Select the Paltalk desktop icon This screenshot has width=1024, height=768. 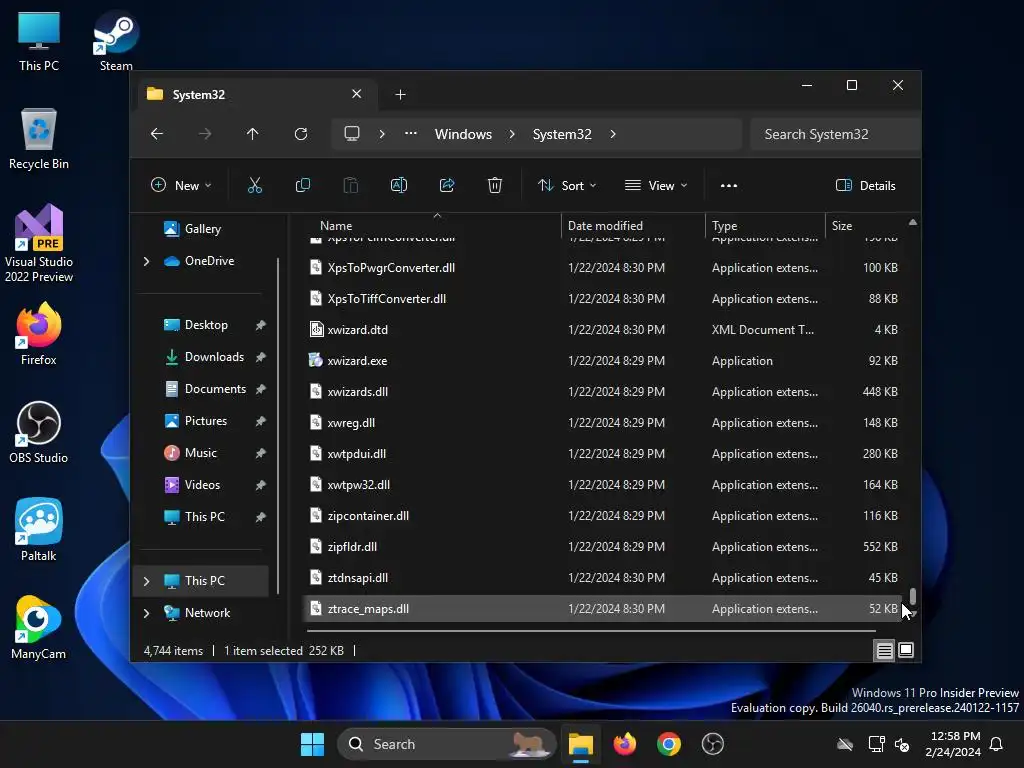(x=39, y=530)
